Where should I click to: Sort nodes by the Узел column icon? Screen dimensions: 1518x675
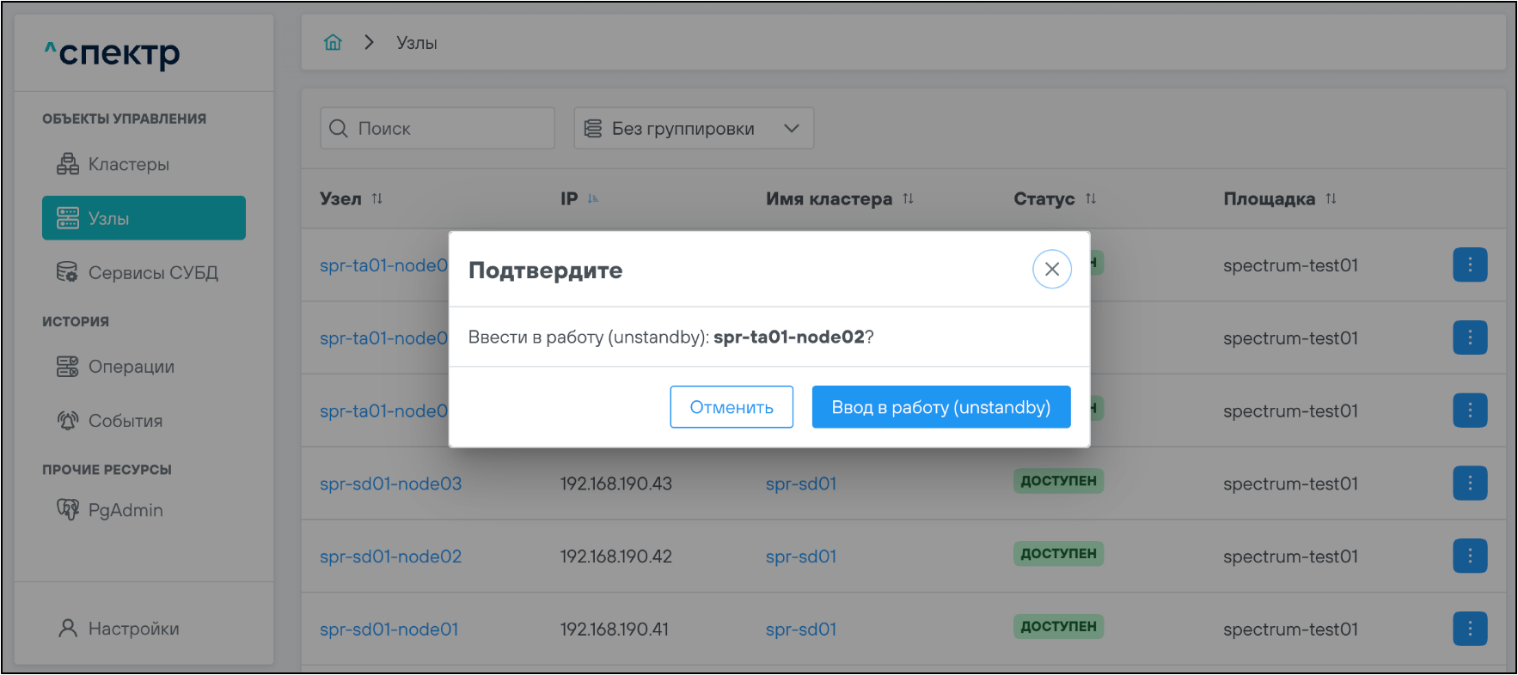377,199
